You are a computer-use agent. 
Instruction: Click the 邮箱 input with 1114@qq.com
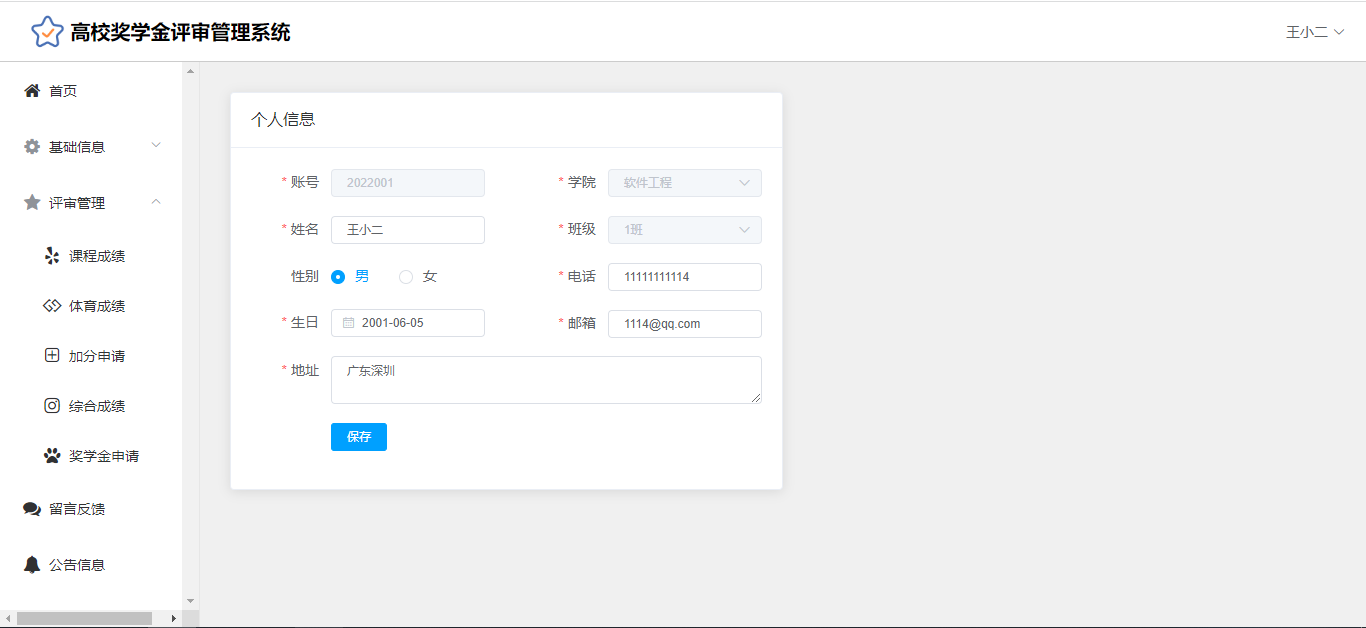685,324
